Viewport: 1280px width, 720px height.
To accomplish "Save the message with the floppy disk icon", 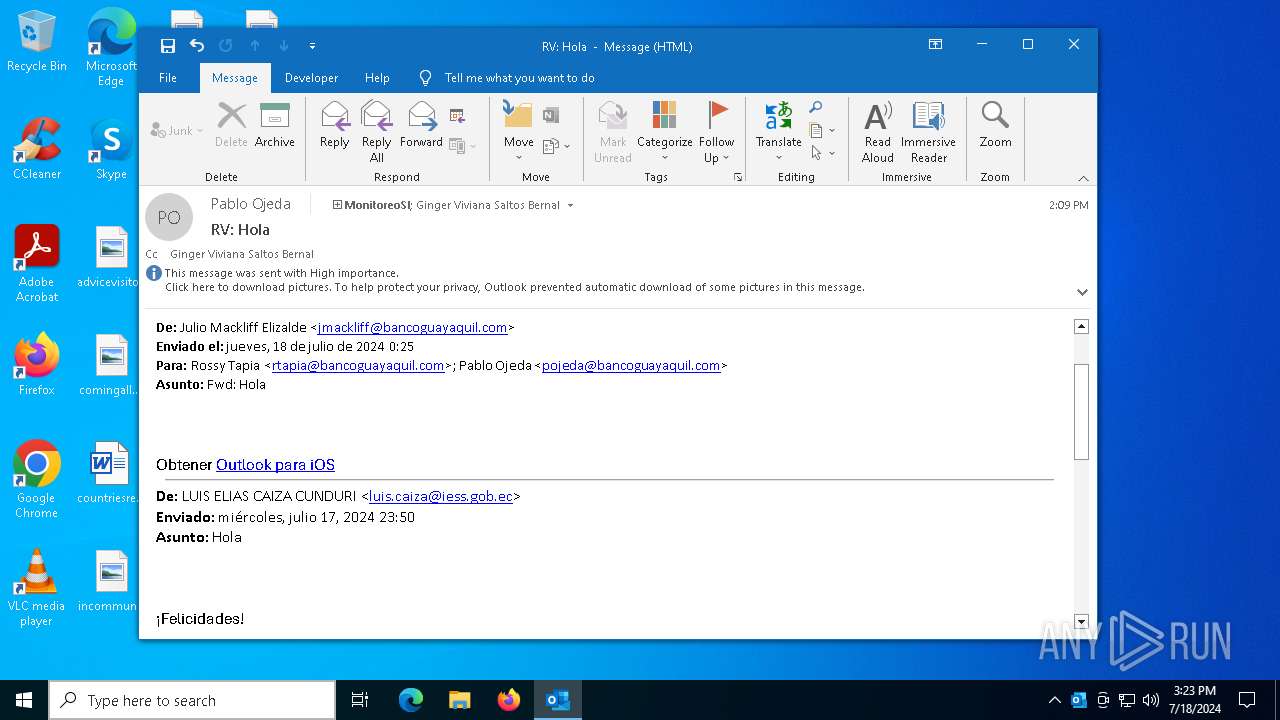I will point(168,46).
